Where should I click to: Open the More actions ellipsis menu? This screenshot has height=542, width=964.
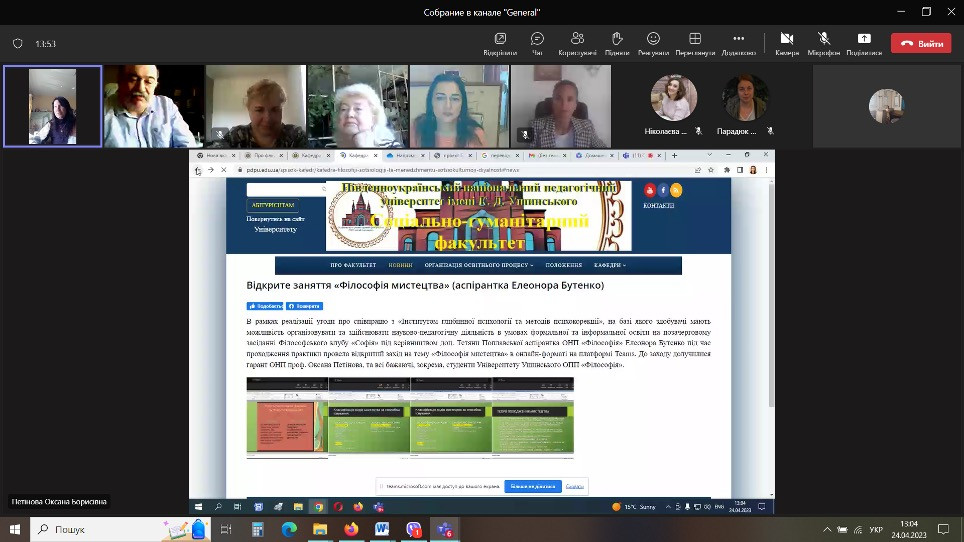[738, 43]
